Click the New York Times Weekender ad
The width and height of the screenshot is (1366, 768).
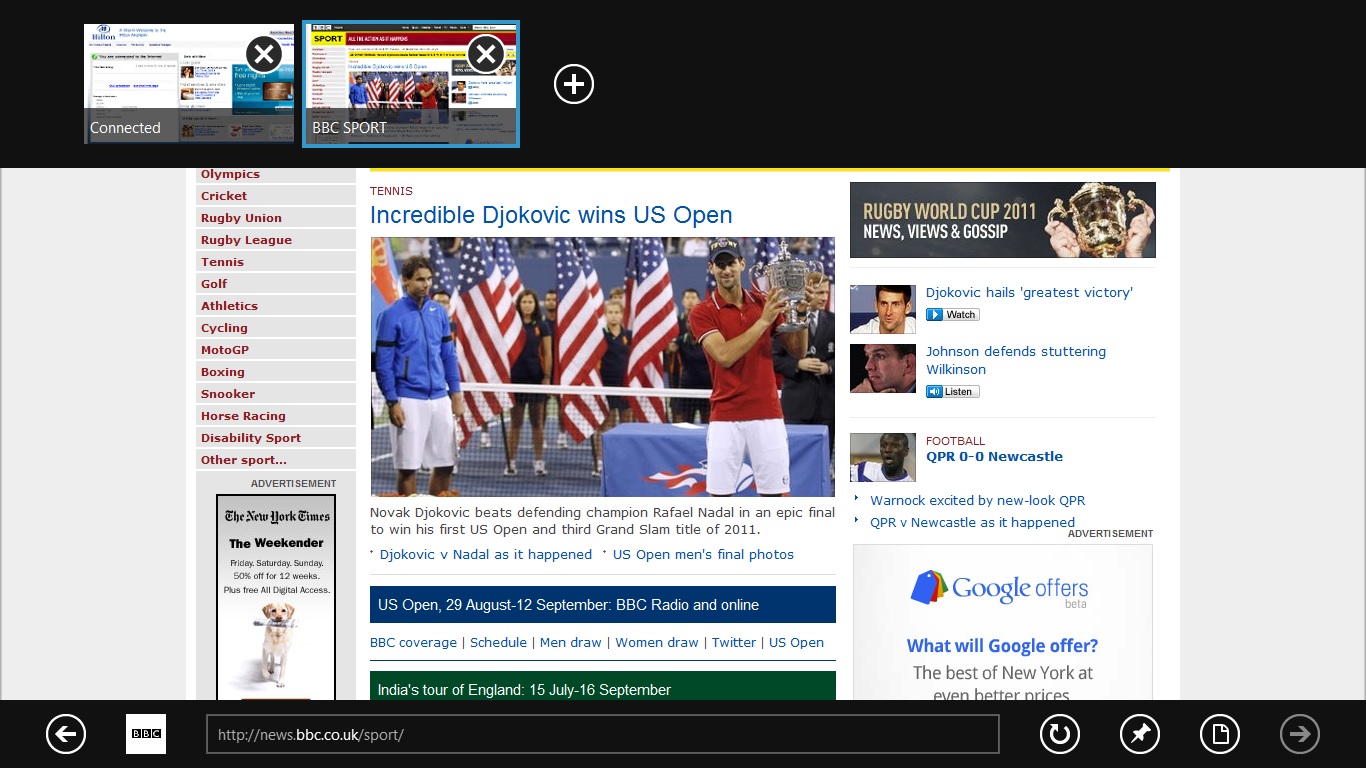click(276, 598)
